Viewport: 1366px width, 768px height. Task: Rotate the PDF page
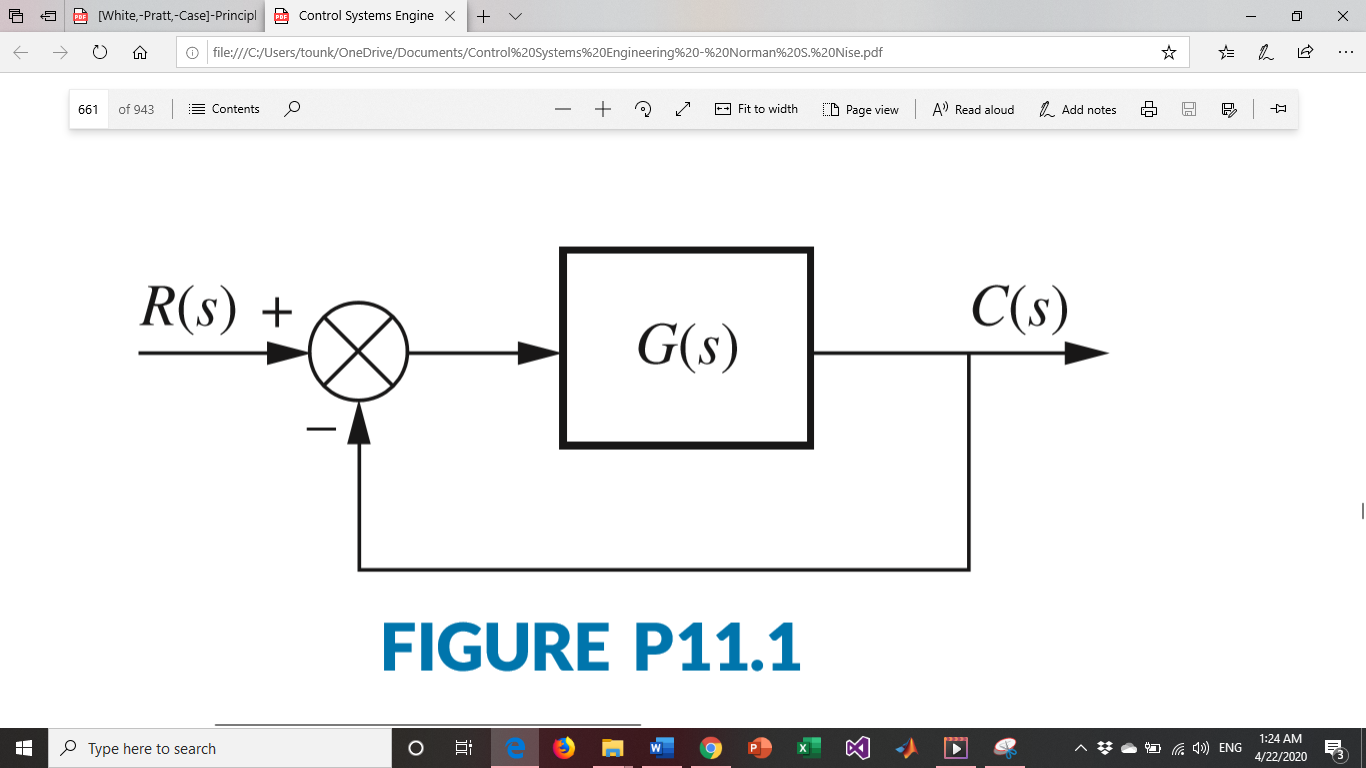(x=643, y=109)
